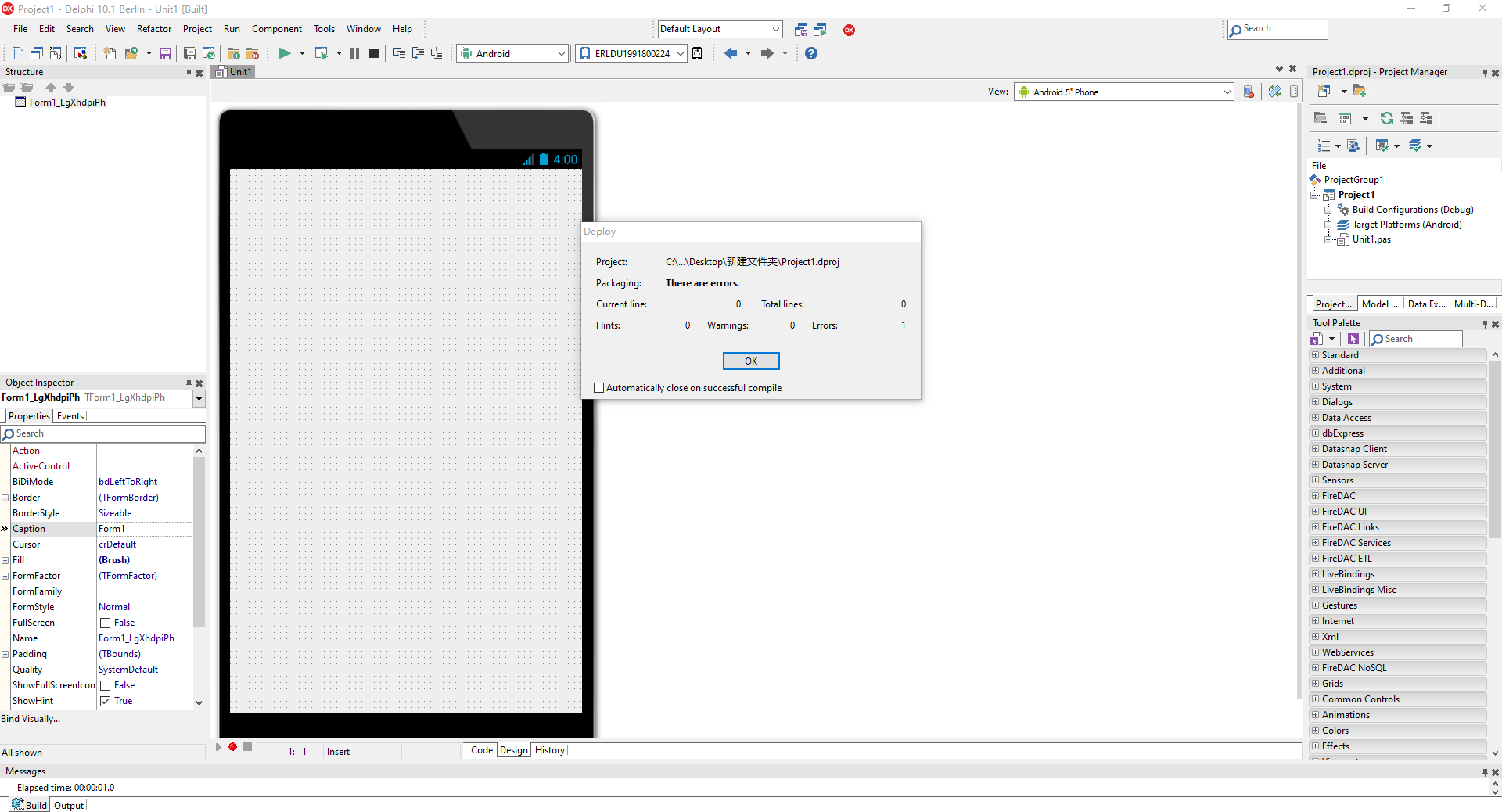Open the Android 5" Phone view dropdown
Image resolution: width=1502 pixels, height=812 pixels.
click(x=1227, y=92)
